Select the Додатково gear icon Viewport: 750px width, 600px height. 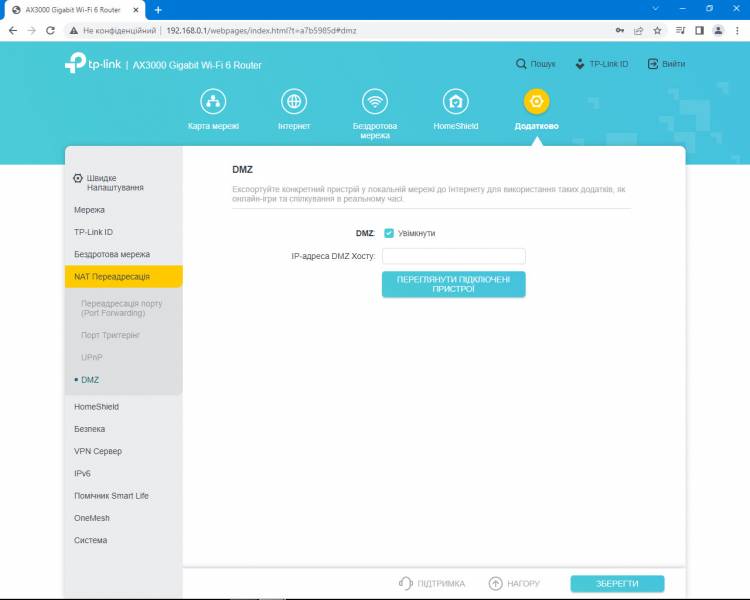point(537,101)
